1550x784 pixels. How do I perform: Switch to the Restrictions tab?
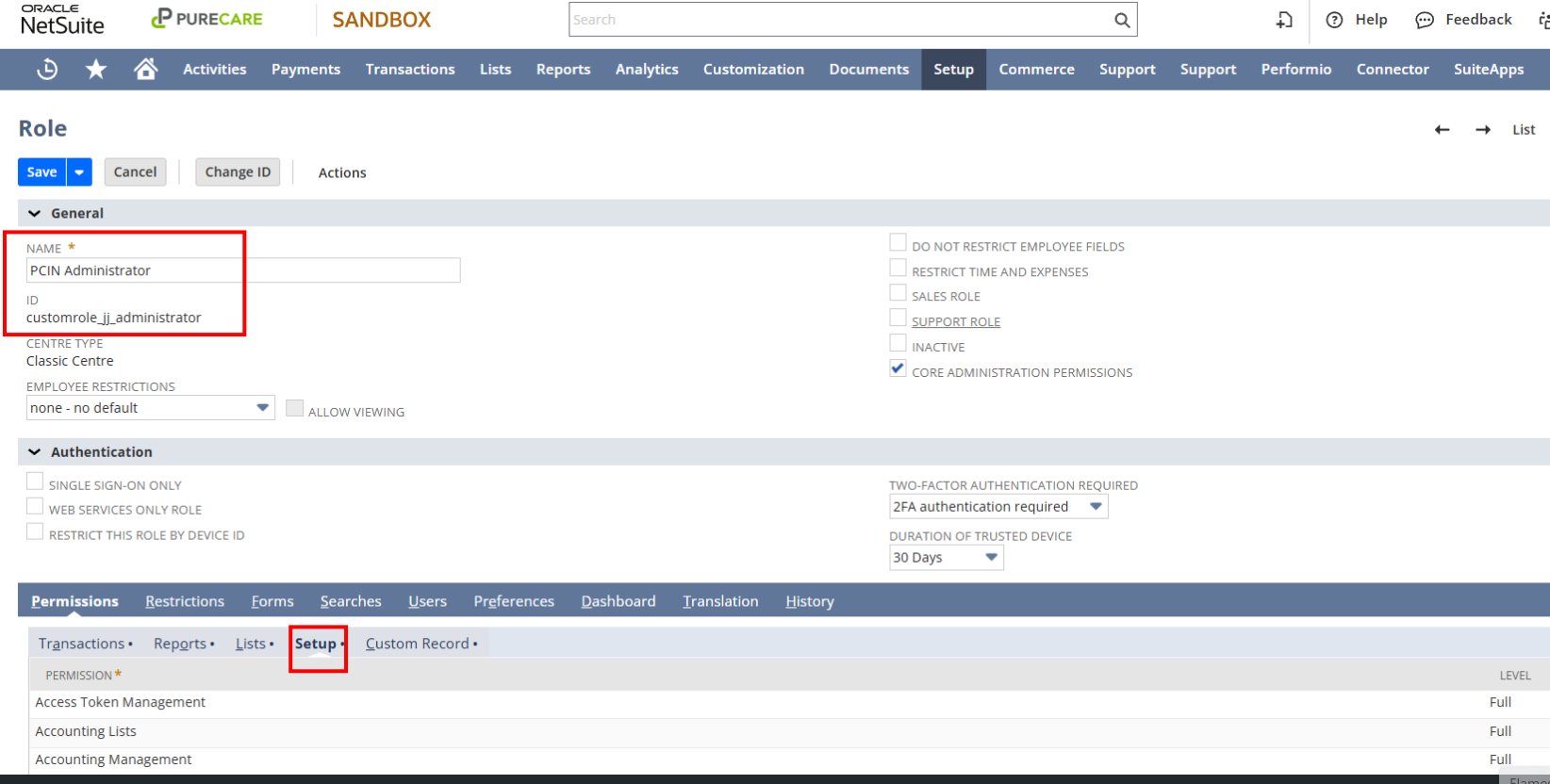coord(185,601)
